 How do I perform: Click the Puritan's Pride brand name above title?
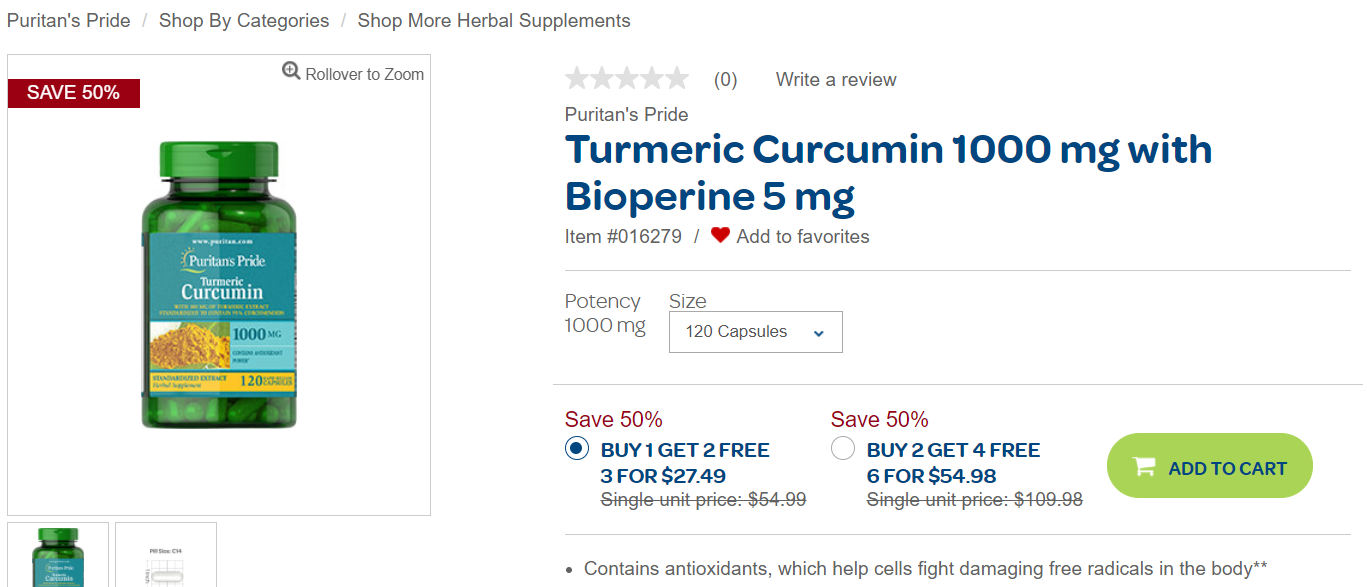(x=626, y=114)
